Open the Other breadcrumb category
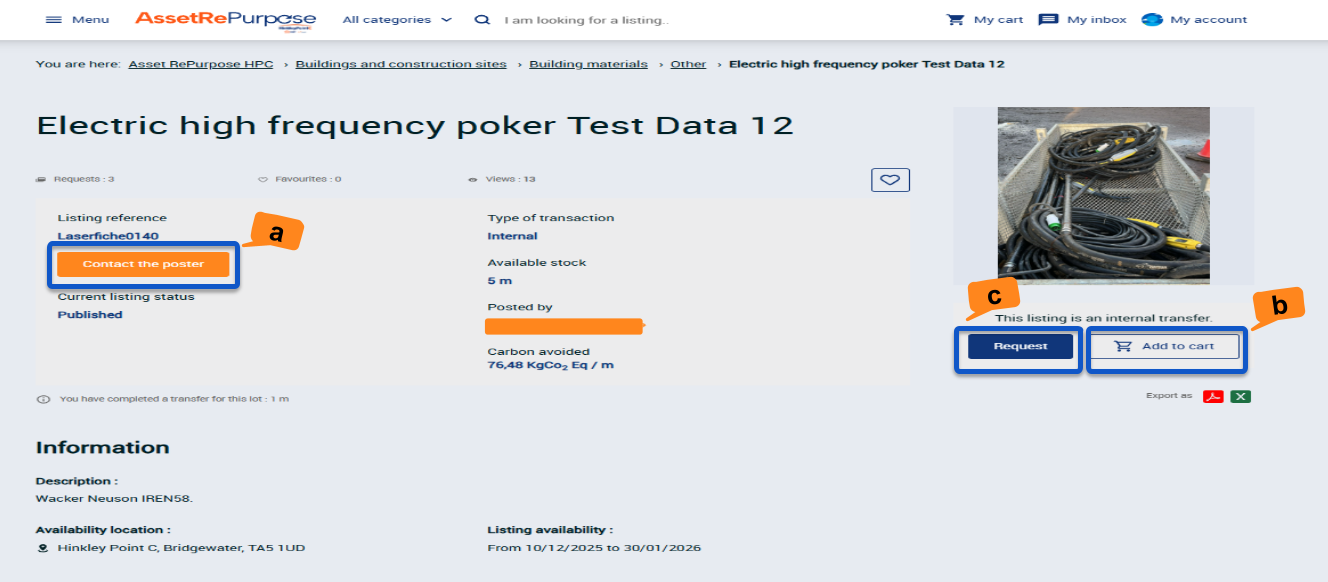Viewport: 1328px width, 582px height. click(688, 64)
